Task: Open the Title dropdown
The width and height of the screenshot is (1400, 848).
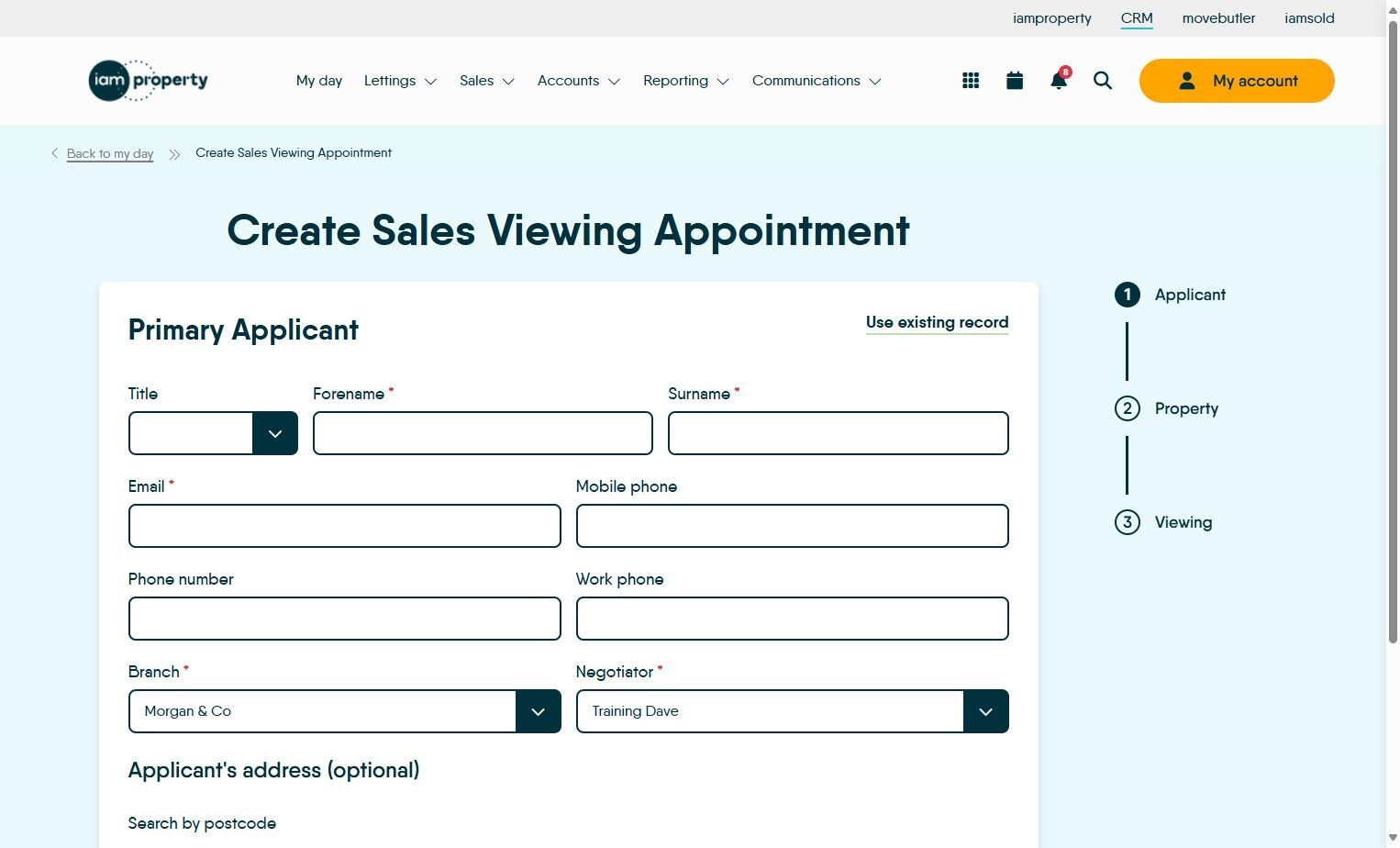Action: pos(213,433)
